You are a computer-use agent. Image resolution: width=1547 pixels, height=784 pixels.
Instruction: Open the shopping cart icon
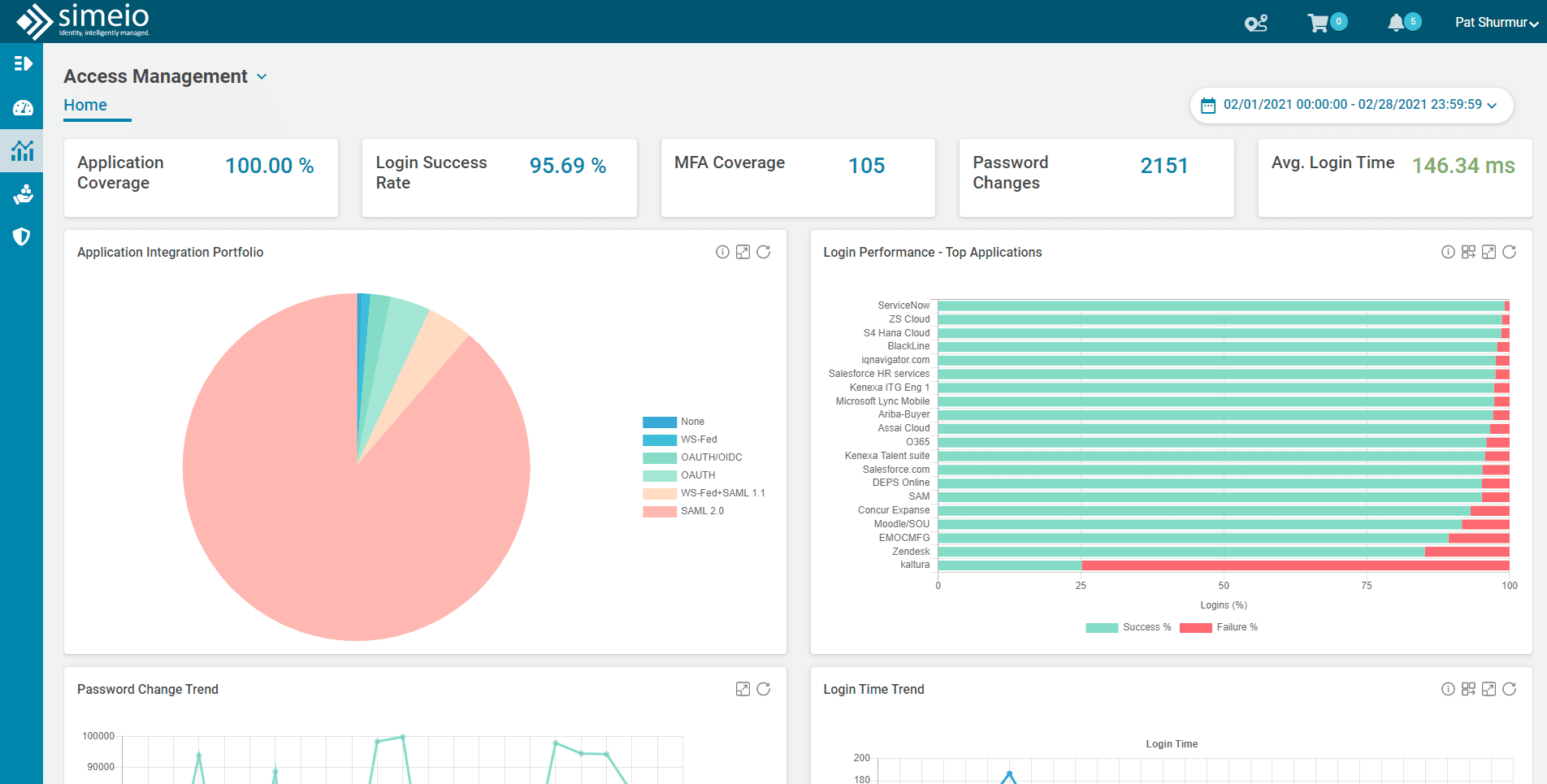click(1318, 22)
